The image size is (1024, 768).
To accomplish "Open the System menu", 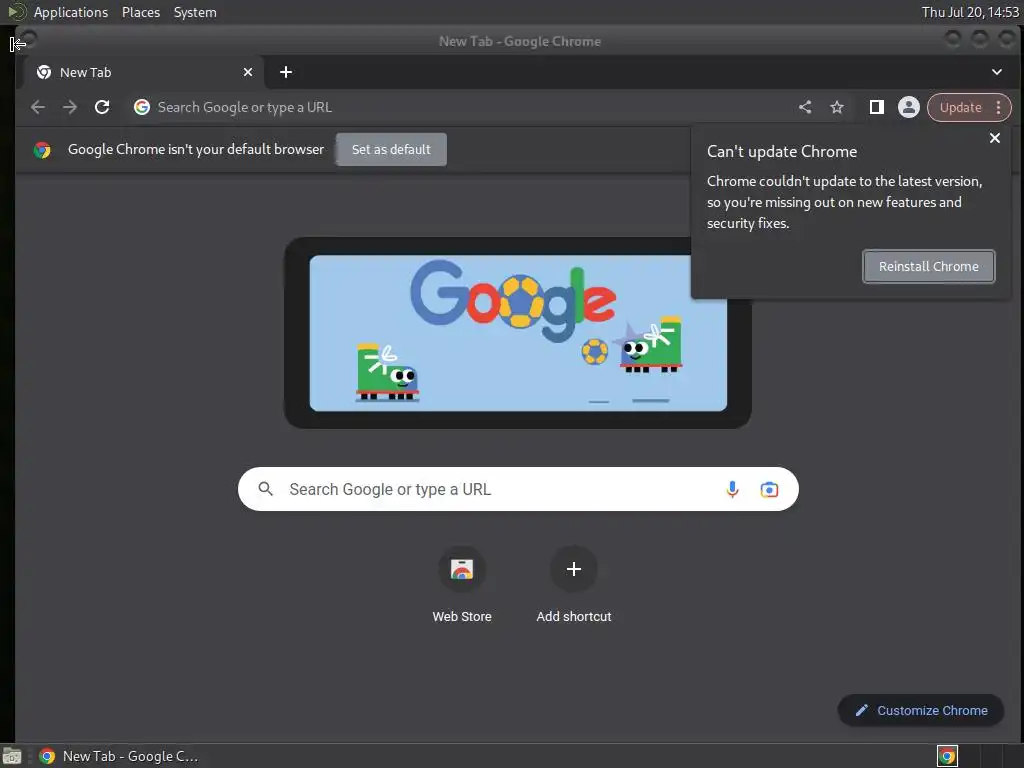I will click(x=195, y=12).
